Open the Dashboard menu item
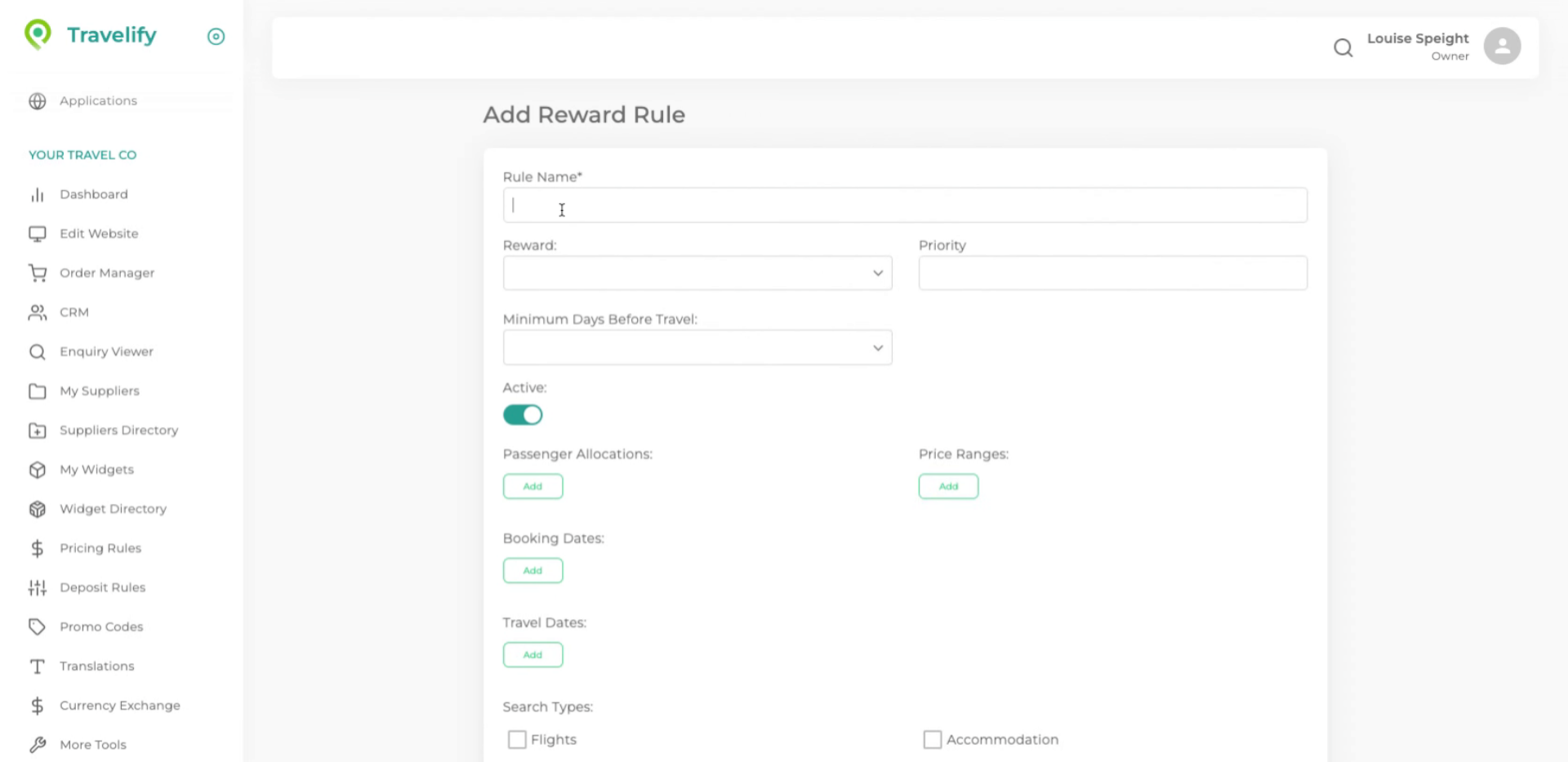This screenshot has width=1568, height=762. (94, 194)
